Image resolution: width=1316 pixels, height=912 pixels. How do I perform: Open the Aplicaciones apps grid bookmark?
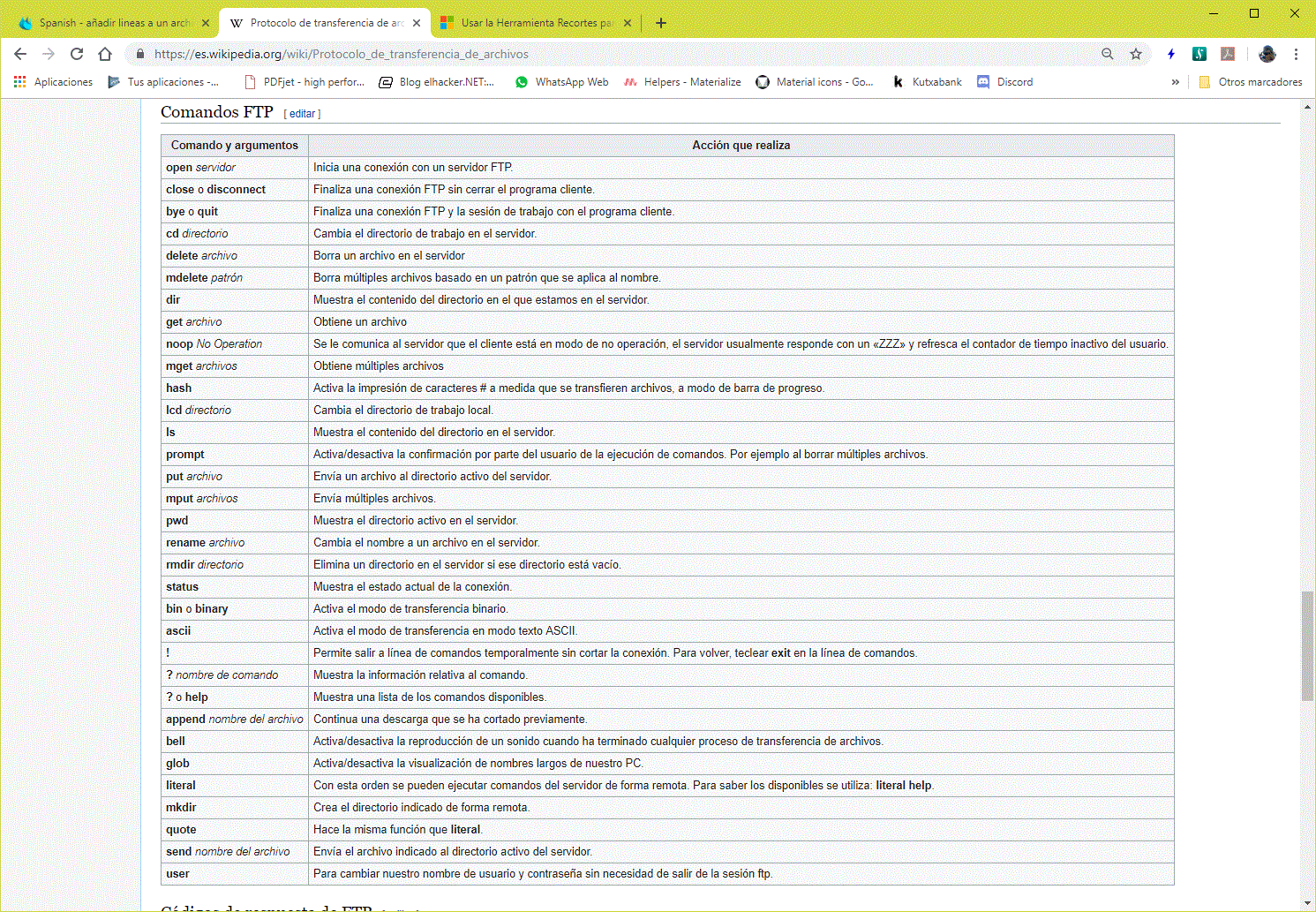[53, 82]
